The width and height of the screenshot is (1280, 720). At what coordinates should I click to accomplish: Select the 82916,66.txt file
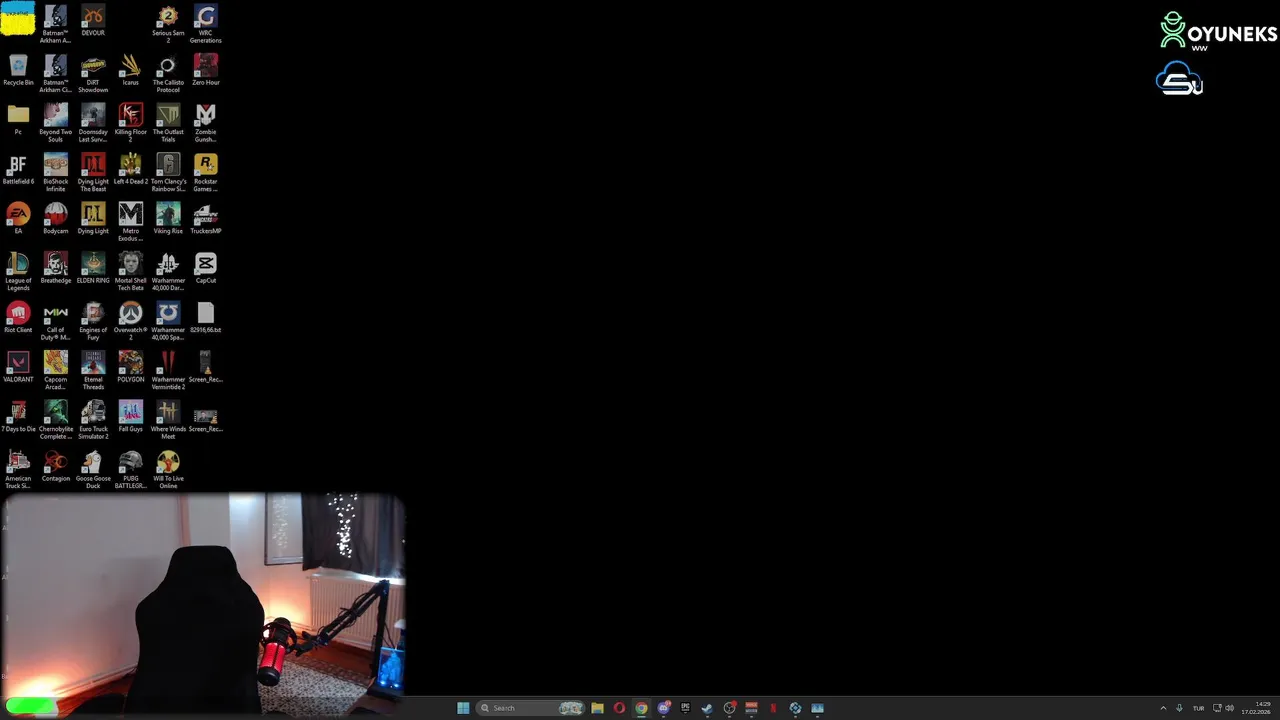point(205,317)
